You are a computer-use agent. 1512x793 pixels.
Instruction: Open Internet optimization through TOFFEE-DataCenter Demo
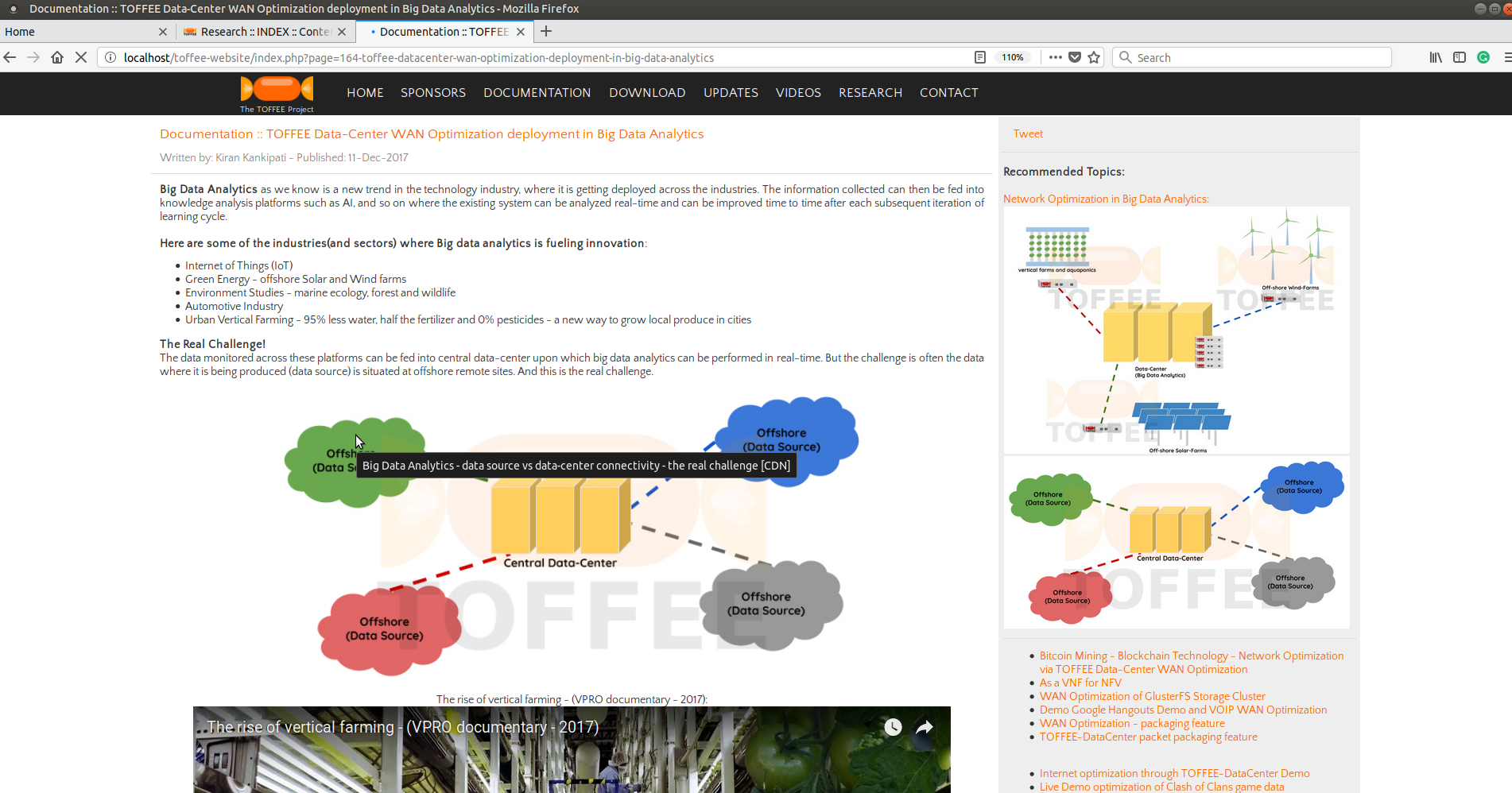(x=1174, y=773)
